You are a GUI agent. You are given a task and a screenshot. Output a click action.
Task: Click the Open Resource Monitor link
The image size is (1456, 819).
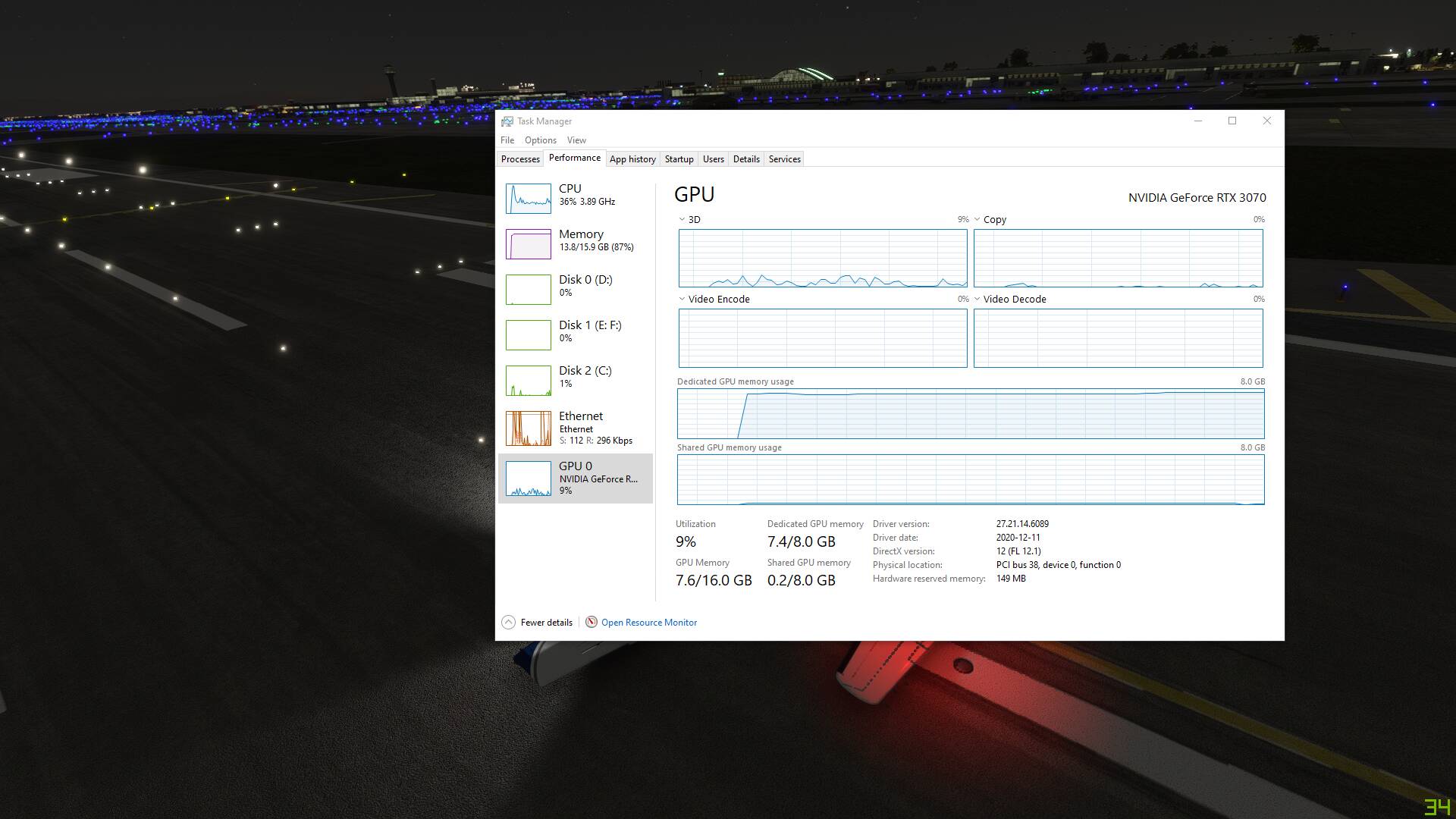pyautogui.click(x=648, y=623)
